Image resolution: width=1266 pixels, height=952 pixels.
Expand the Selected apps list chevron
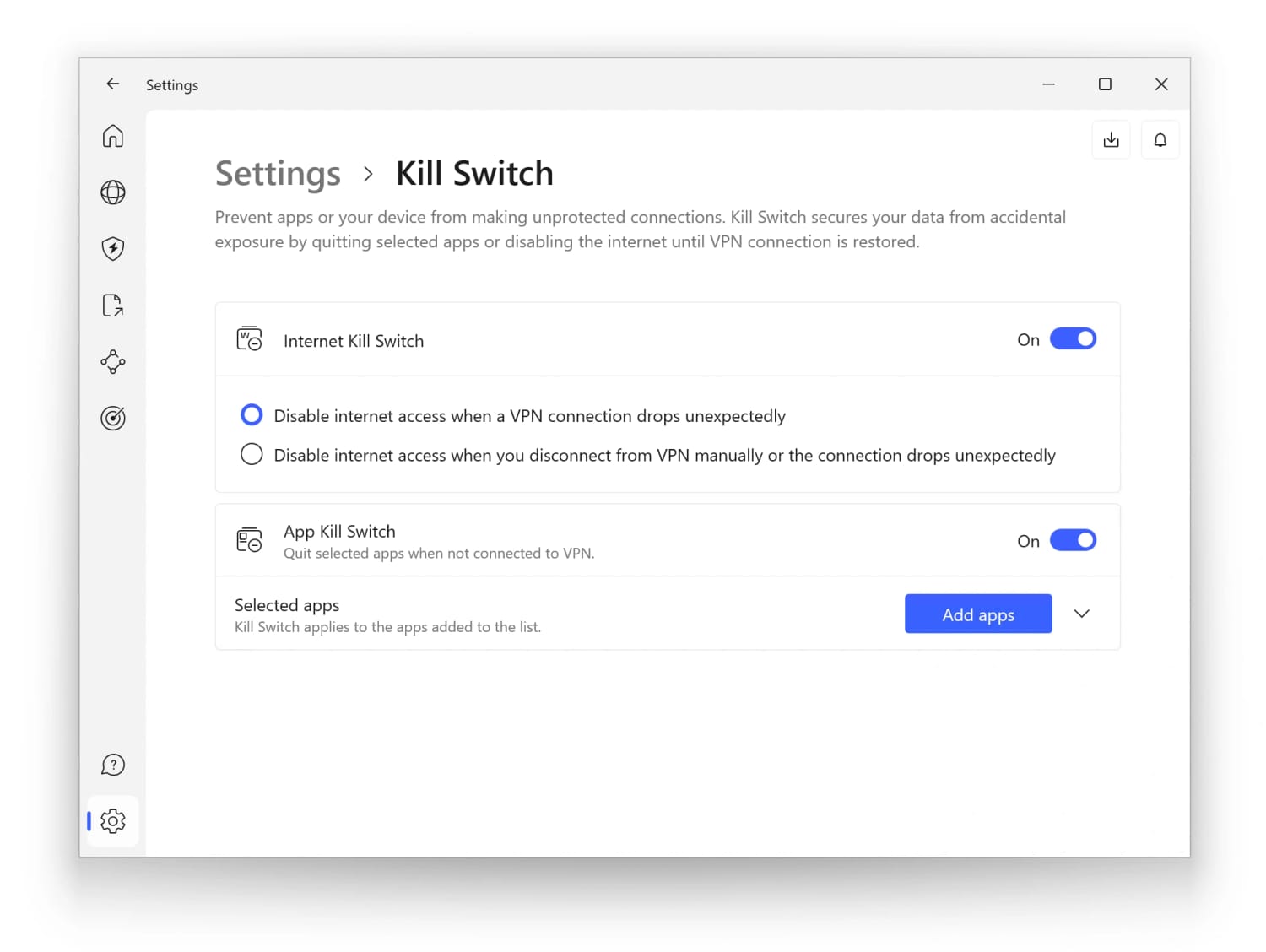click(x=1082, y=614)
